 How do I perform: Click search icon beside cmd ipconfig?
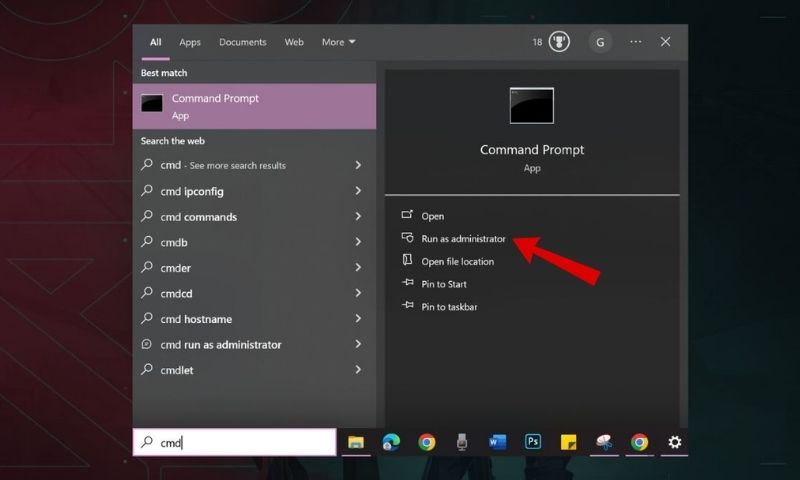147,190
